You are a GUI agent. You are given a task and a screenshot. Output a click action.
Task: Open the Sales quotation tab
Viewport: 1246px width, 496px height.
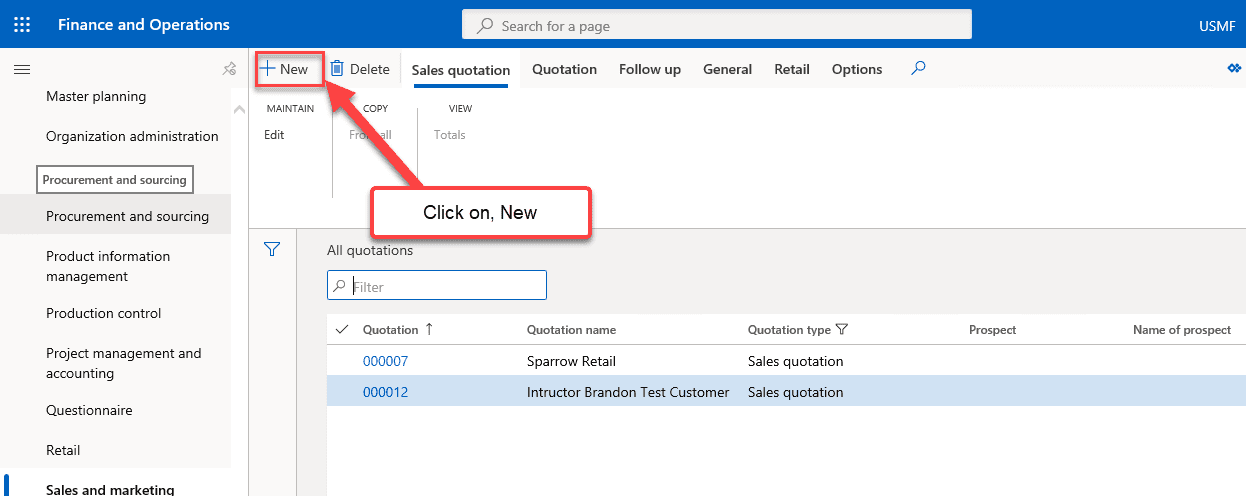(x=461, y=70)
